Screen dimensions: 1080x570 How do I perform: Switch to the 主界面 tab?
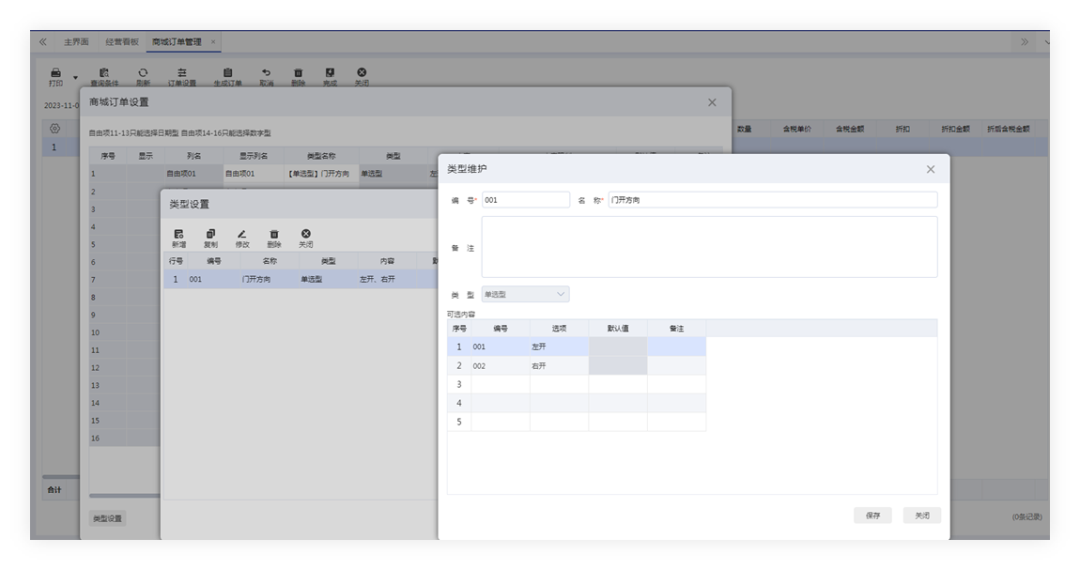[76, 42]
